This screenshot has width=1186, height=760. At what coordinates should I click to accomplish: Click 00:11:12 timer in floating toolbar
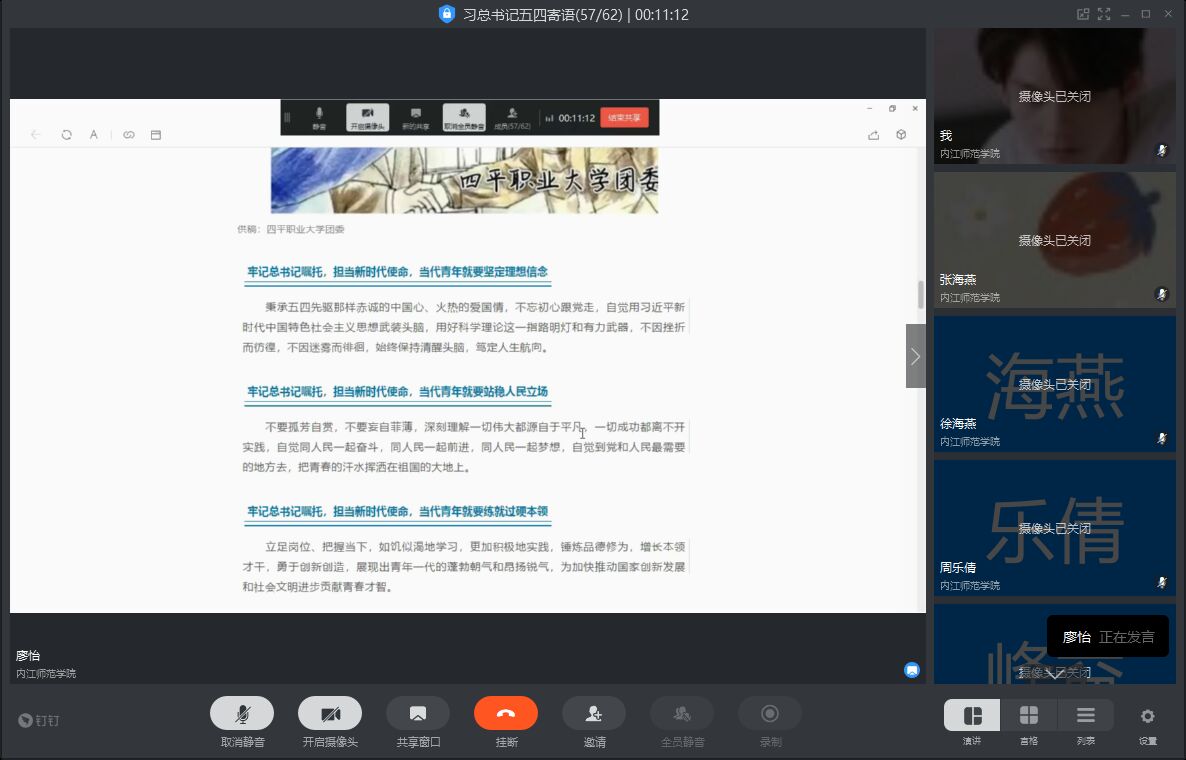[x=576, y=118]
